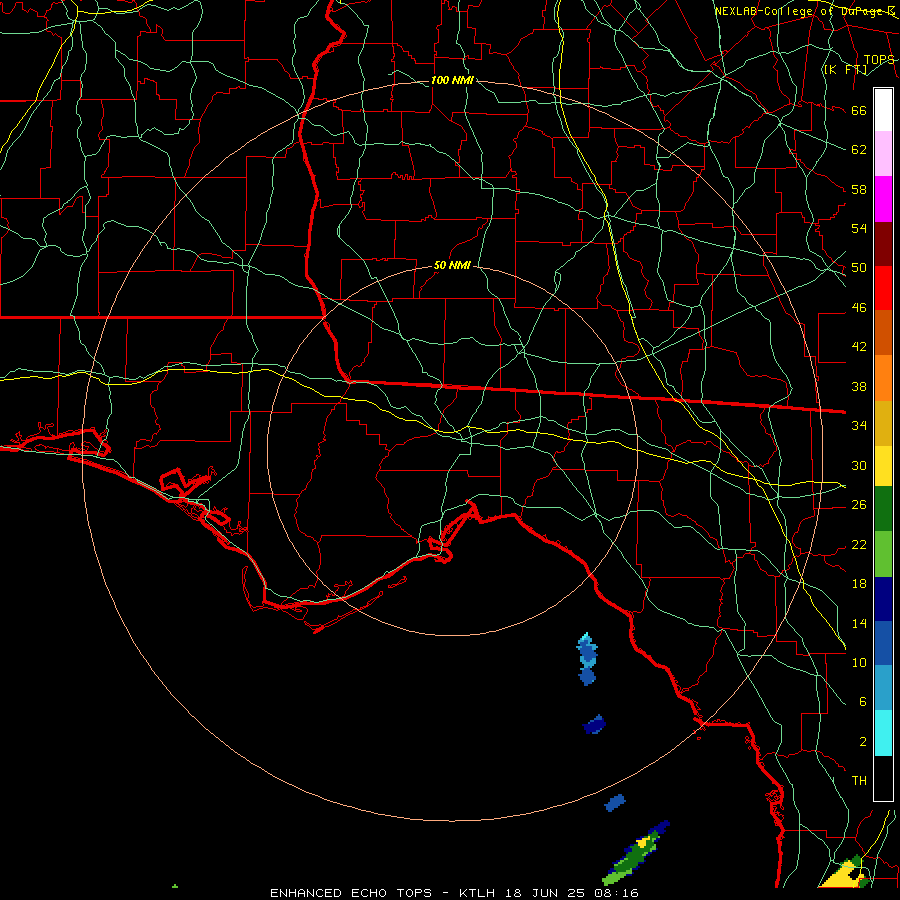Image resolution: width=900 pixels, height=900 pixels.
Task: Click the cyan 6 K FT swatch
Action: 883,733
